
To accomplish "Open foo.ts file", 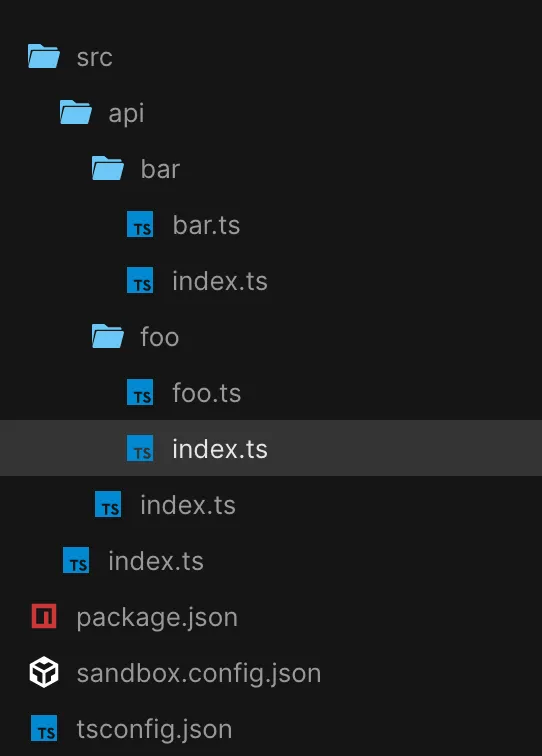I will click(207, 393).
